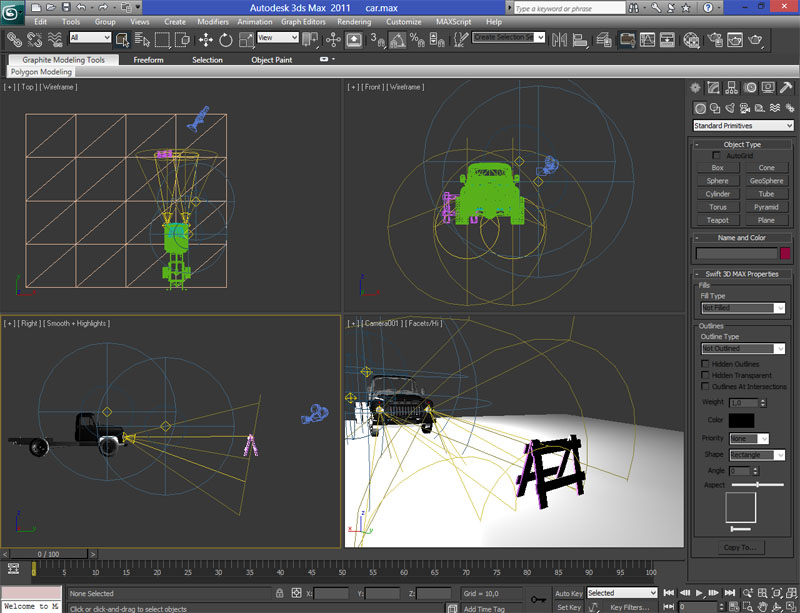Image resolution: width=800 pixels, height=613 pixels.
Task: Expand the Fill Type dropdown
Action: pyautogui.click(x=742, y=308)
